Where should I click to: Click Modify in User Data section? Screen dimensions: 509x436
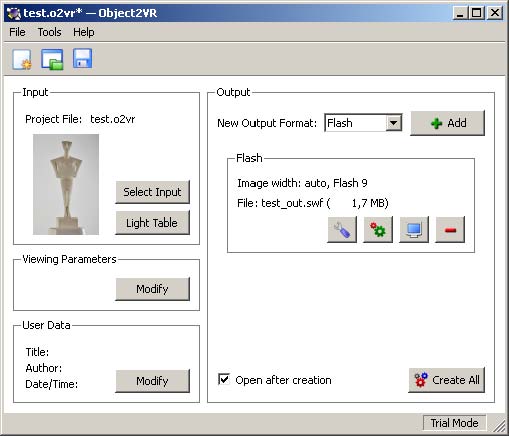tap(153, 381)
